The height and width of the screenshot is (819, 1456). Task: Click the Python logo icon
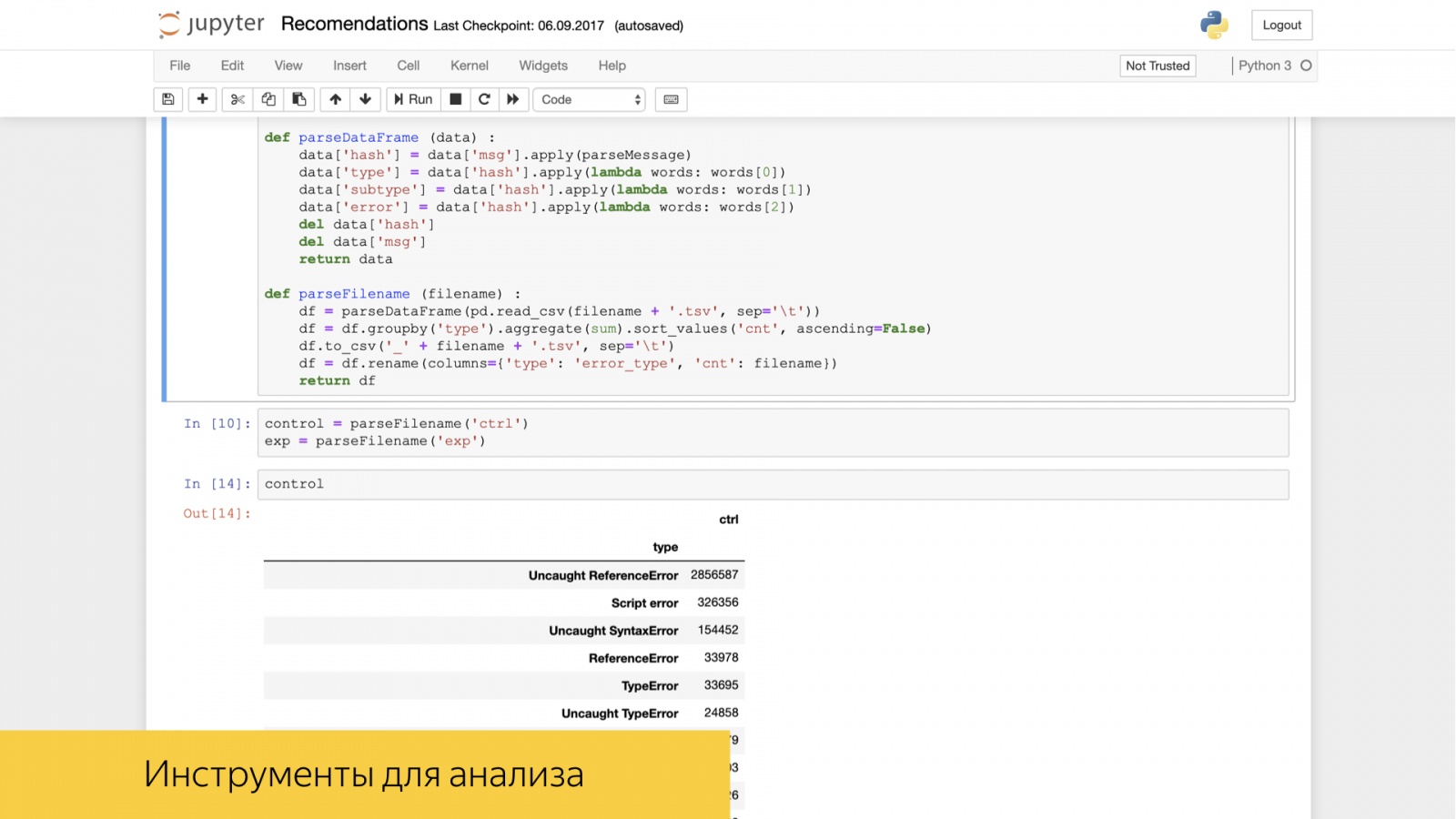[x=1214, y=25]
